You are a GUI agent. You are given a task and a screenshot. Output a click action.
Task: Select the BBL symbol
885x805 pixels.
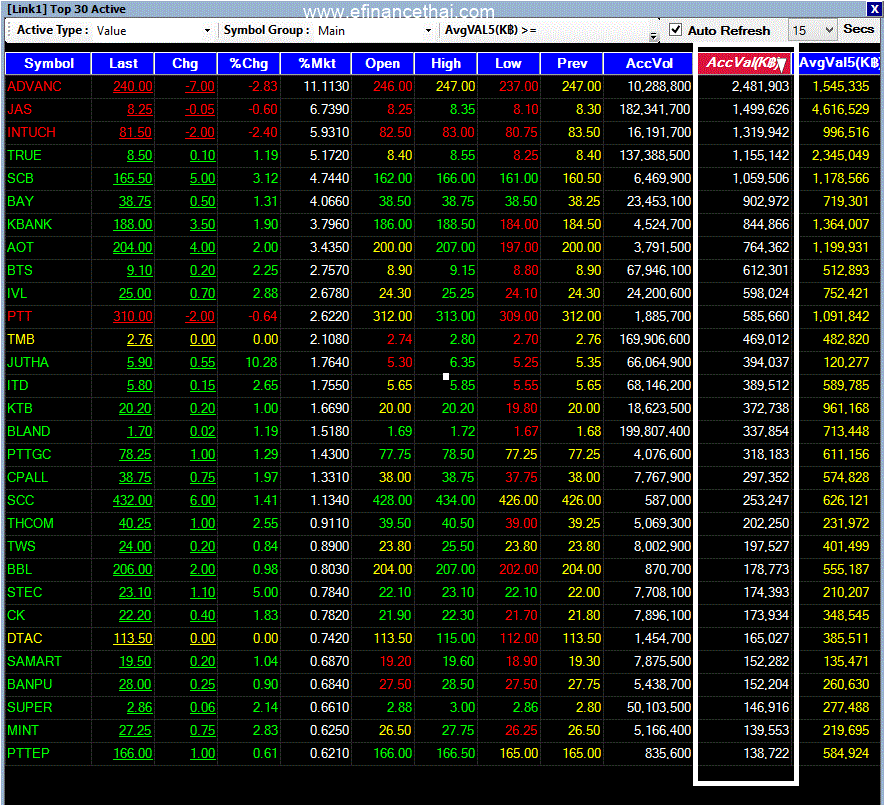click(x=20, y=570)
